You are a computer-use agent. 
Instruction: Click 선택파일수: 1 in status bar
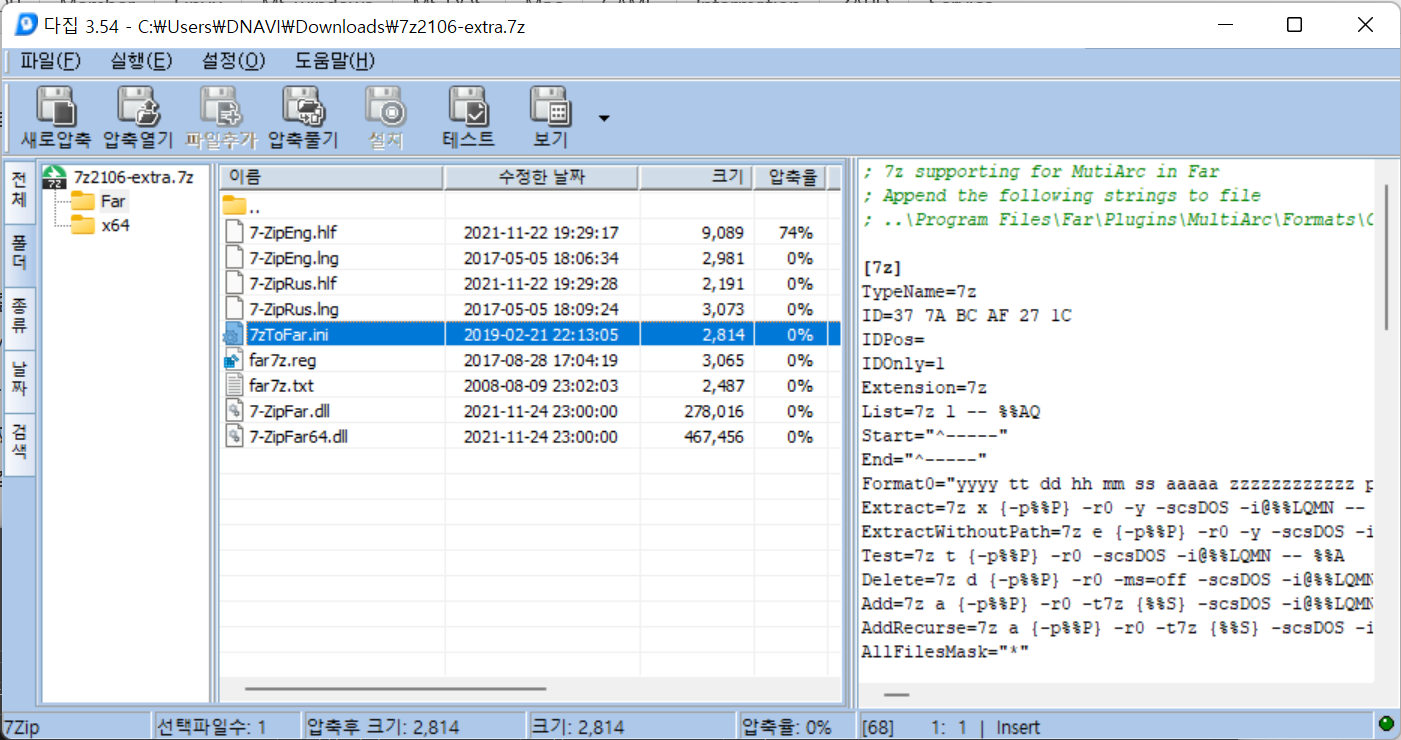click(212, 728)
